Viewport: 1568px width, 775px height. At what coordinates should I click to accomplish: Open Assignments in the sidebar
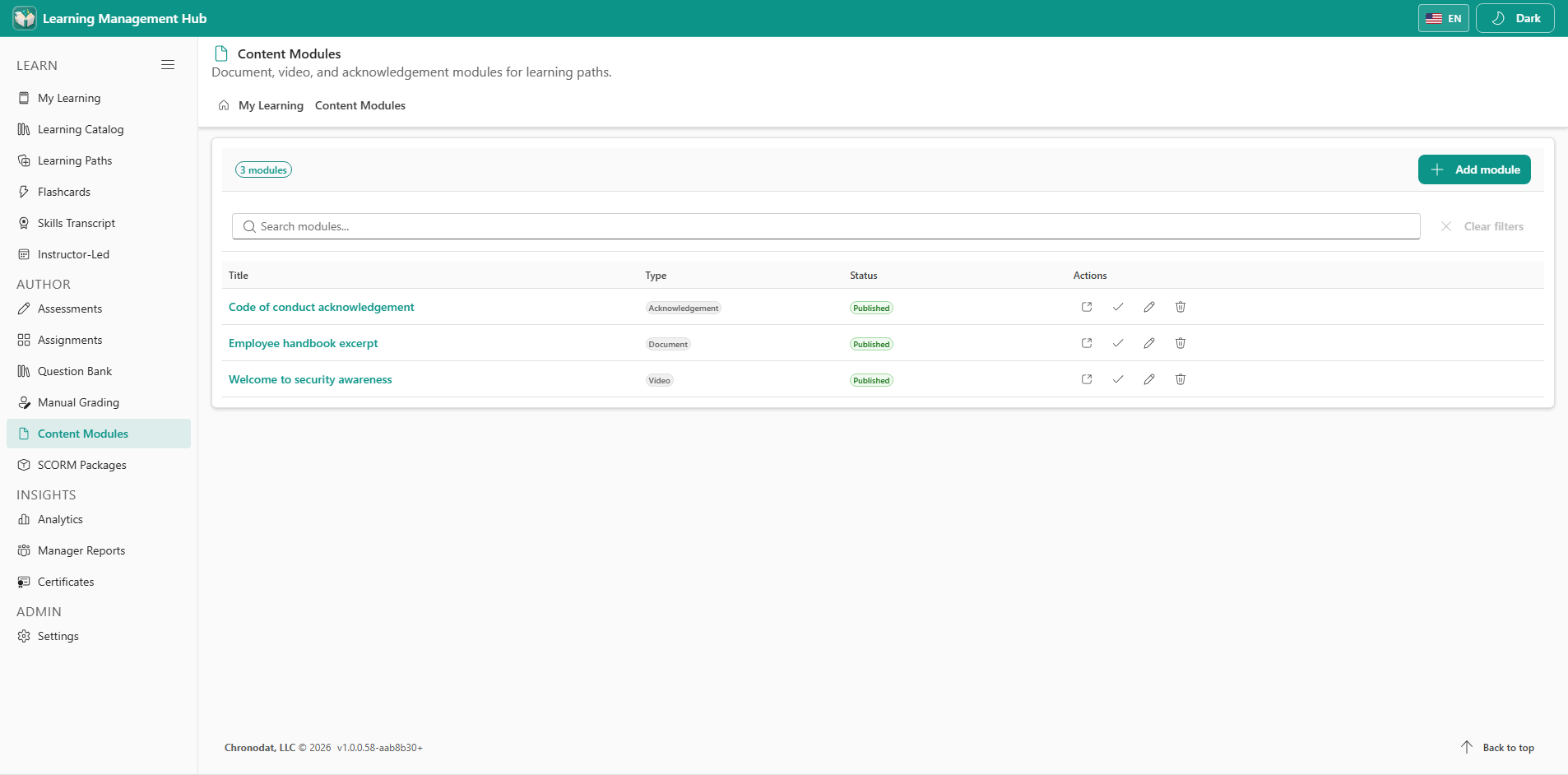[99, 340]
